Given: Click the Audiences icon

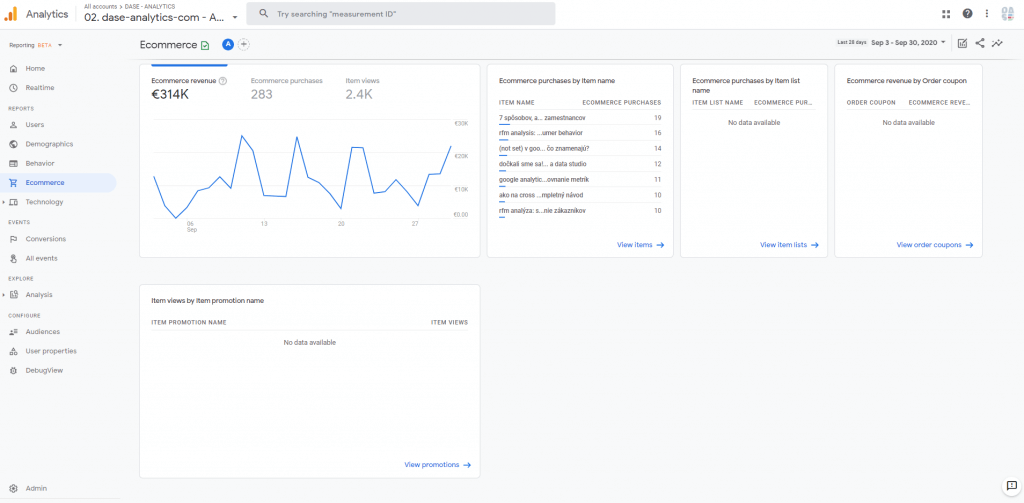Looking at the screenshot, I should click(13, 332).
